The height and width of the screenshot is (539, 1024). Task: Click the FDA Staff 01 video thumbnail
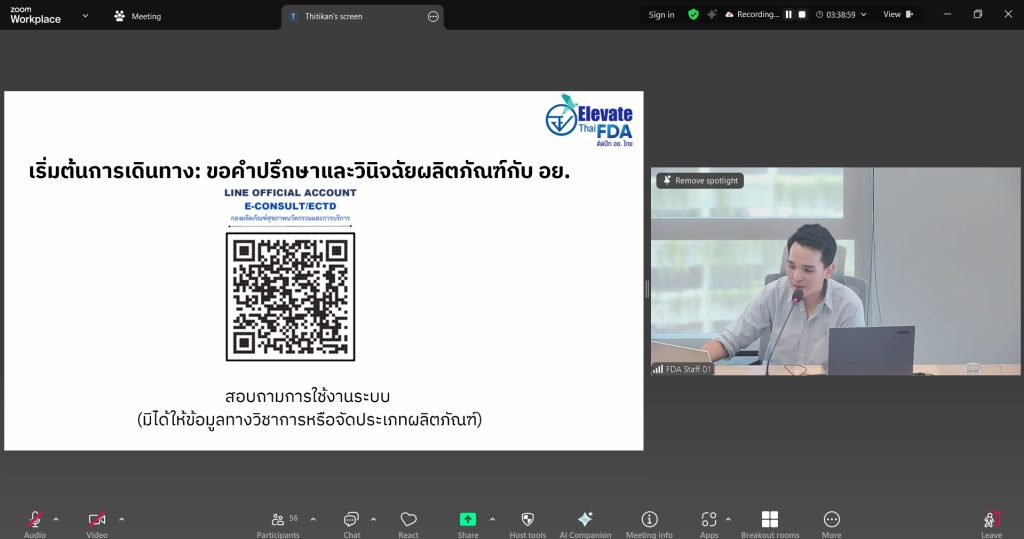point(835,271)
